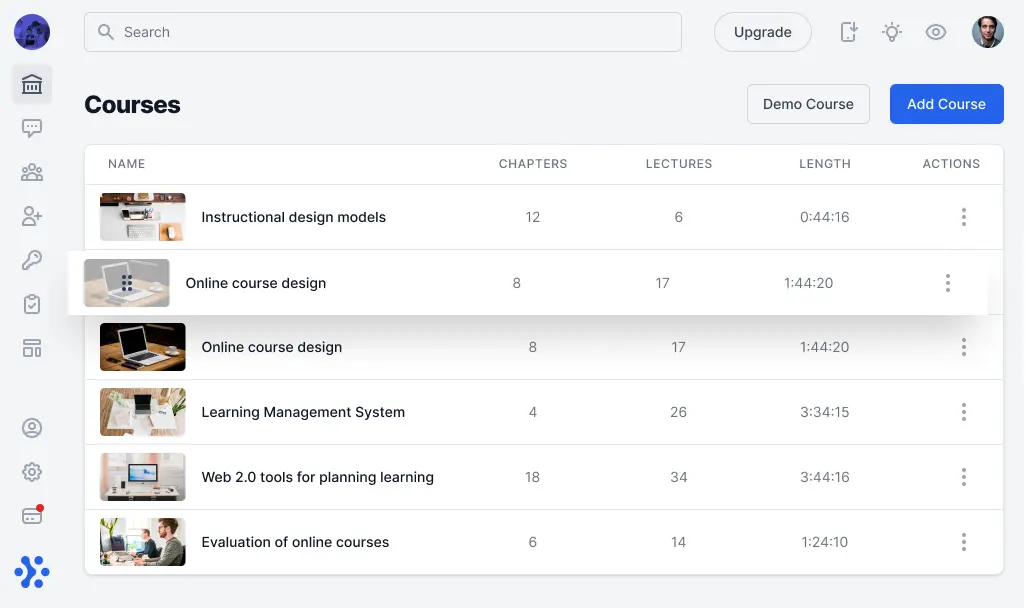Toggle the lightbulb theme icon
1026x608 pixels.
pos(892,32)
